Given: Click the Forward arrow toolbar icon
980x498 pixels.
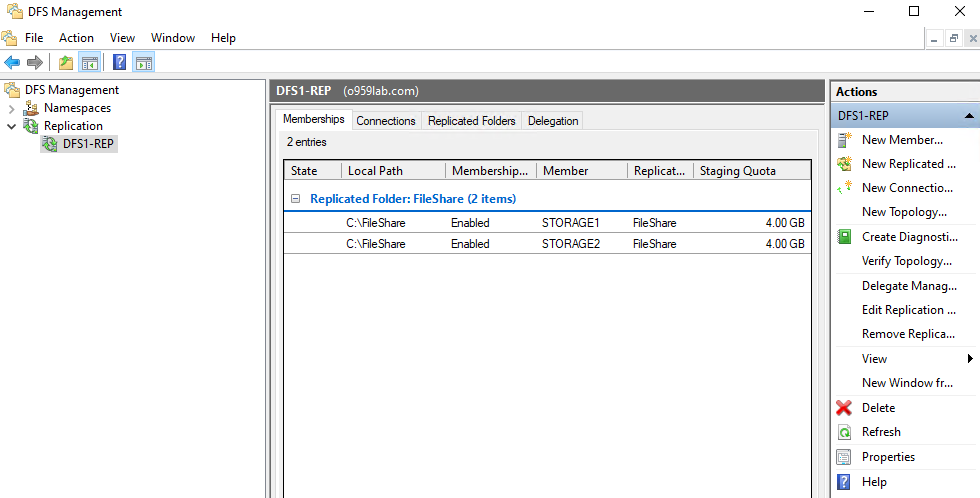Looking at the screenshot, I should coord(35,62).
